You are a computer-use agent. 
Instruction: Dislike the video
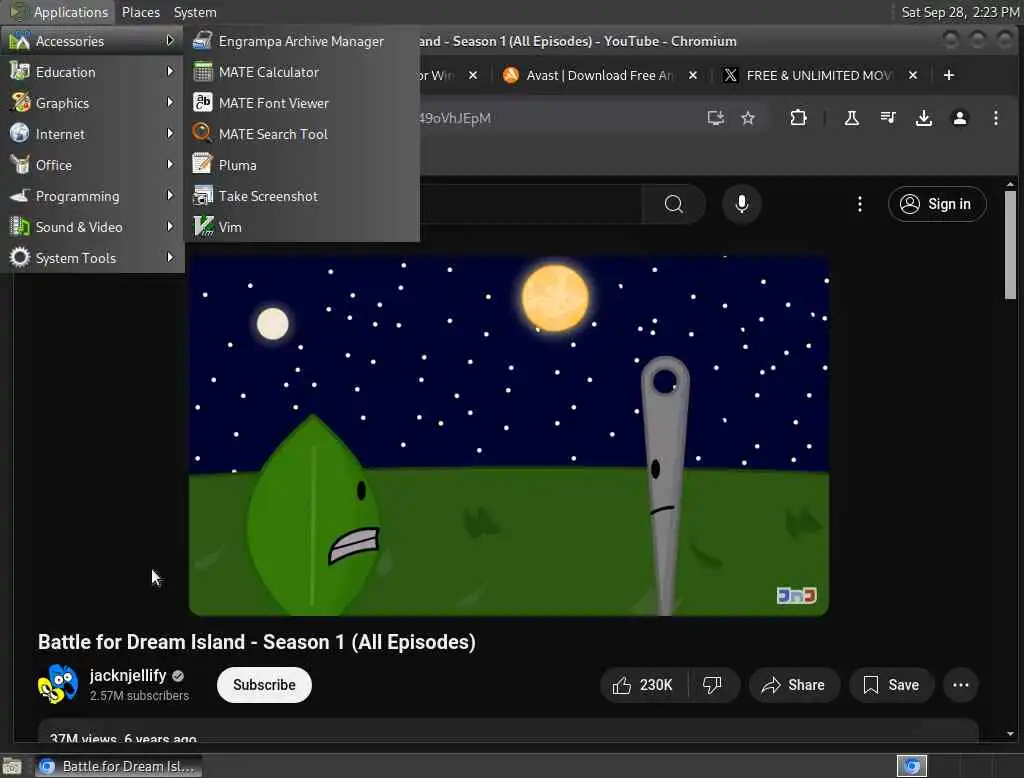coord(712,685)
